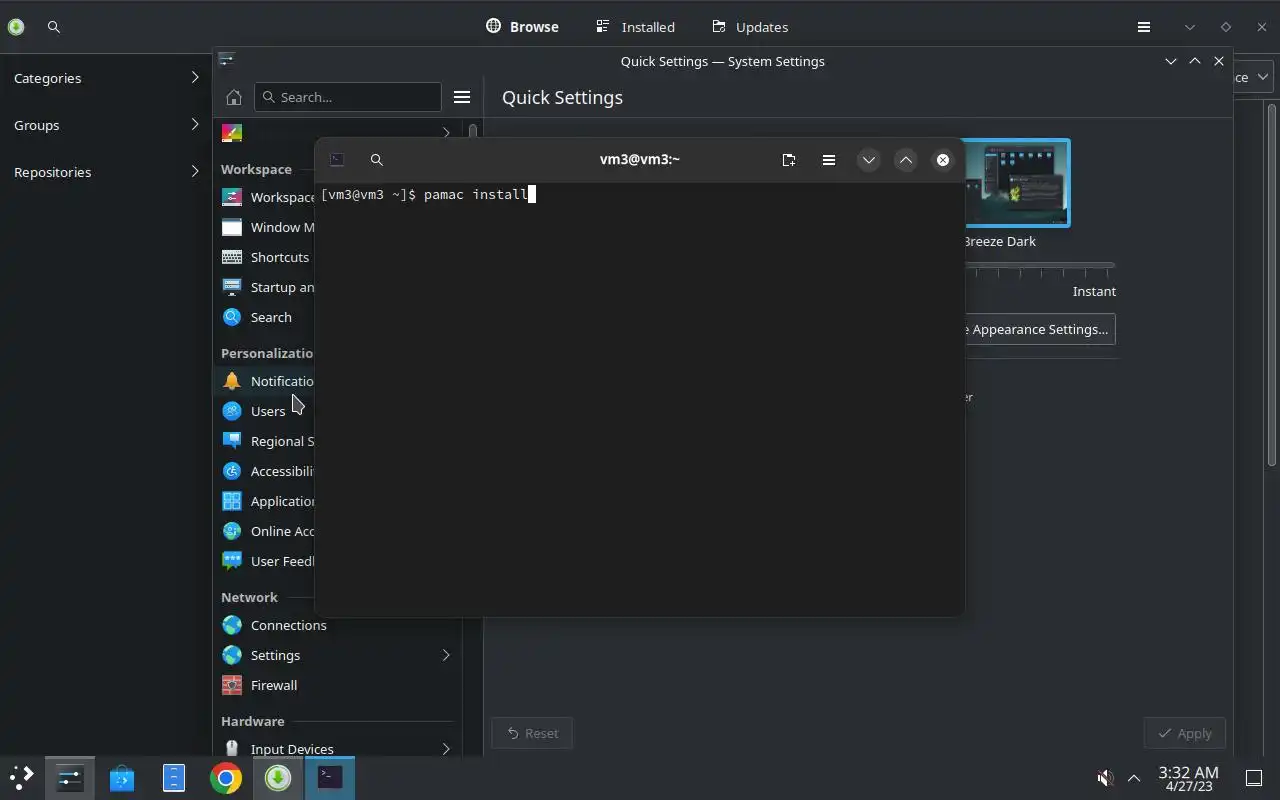The image size is (1280, 800).
Task: Open the Users settings entry
Action: [x=266, y=411]
